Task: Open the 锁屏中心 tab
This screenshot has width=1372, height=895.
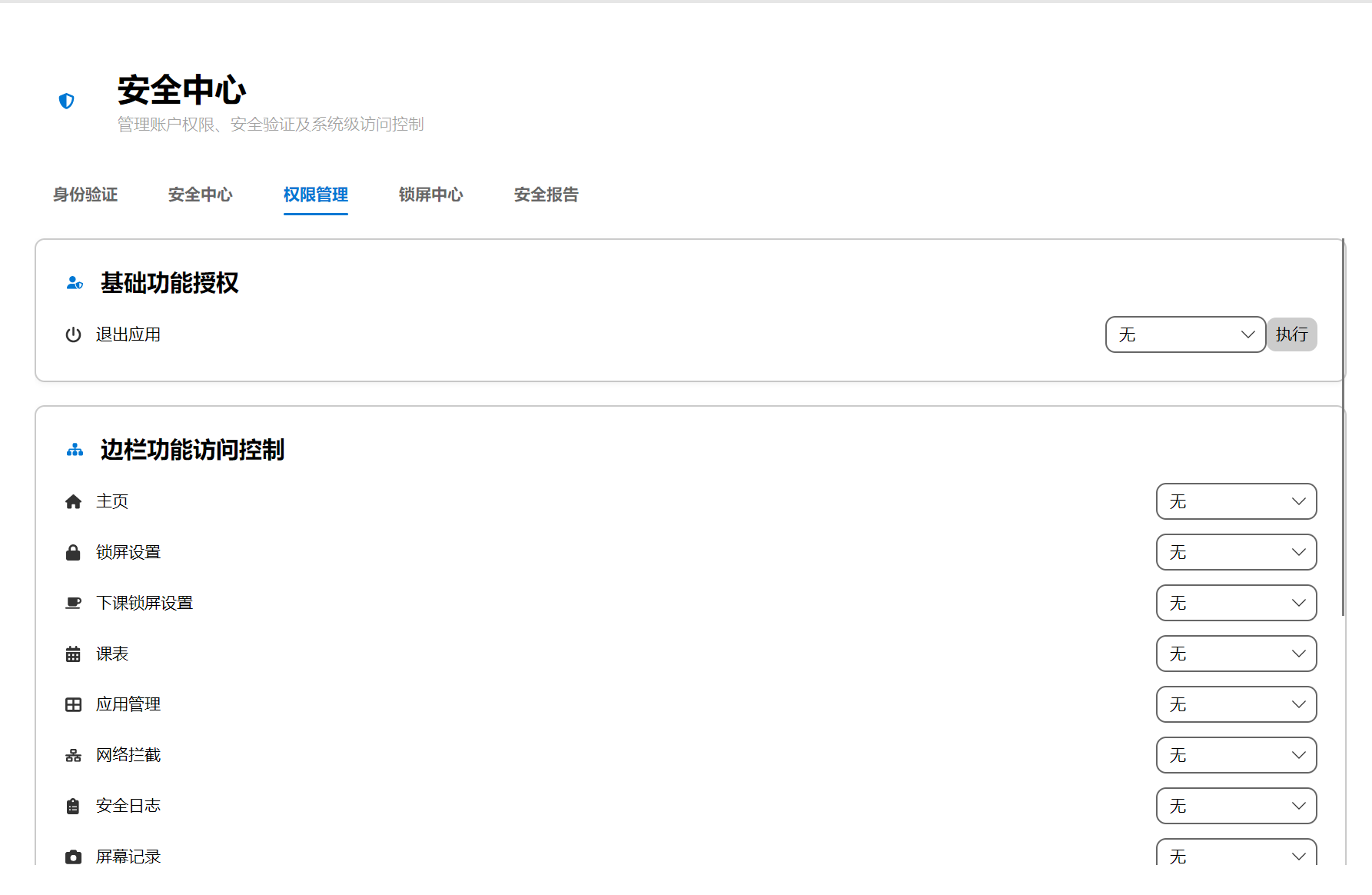Action: [x=430, y=195]
